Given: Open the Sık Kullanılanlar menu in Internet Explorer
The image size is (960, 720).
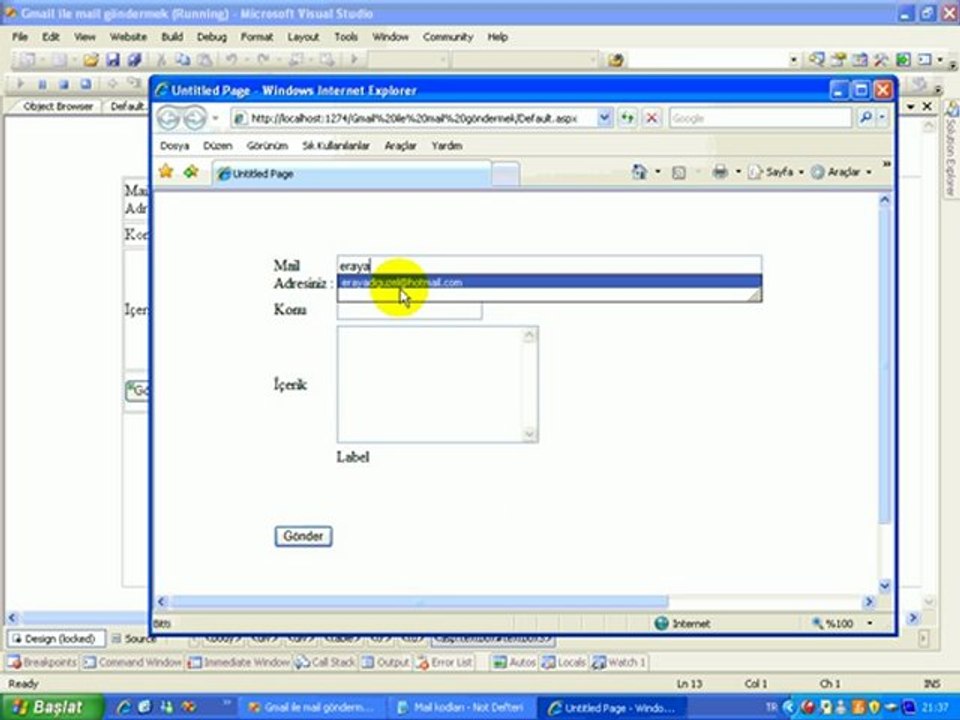Looking at the screenshot, I should click(x=336, y=146).
